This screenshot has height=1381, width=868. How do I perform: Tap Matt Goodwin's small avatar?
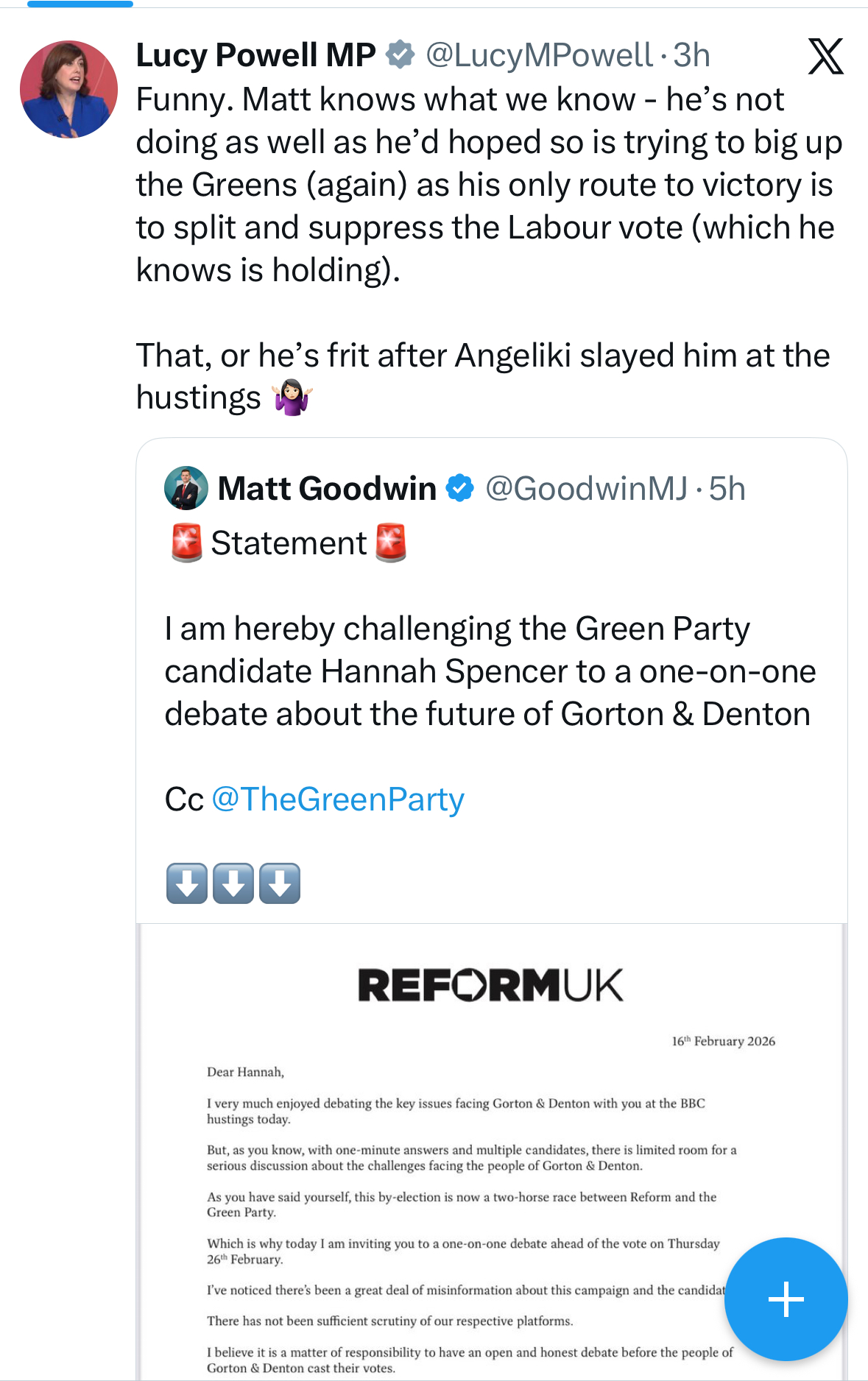[x=186, y=488]
